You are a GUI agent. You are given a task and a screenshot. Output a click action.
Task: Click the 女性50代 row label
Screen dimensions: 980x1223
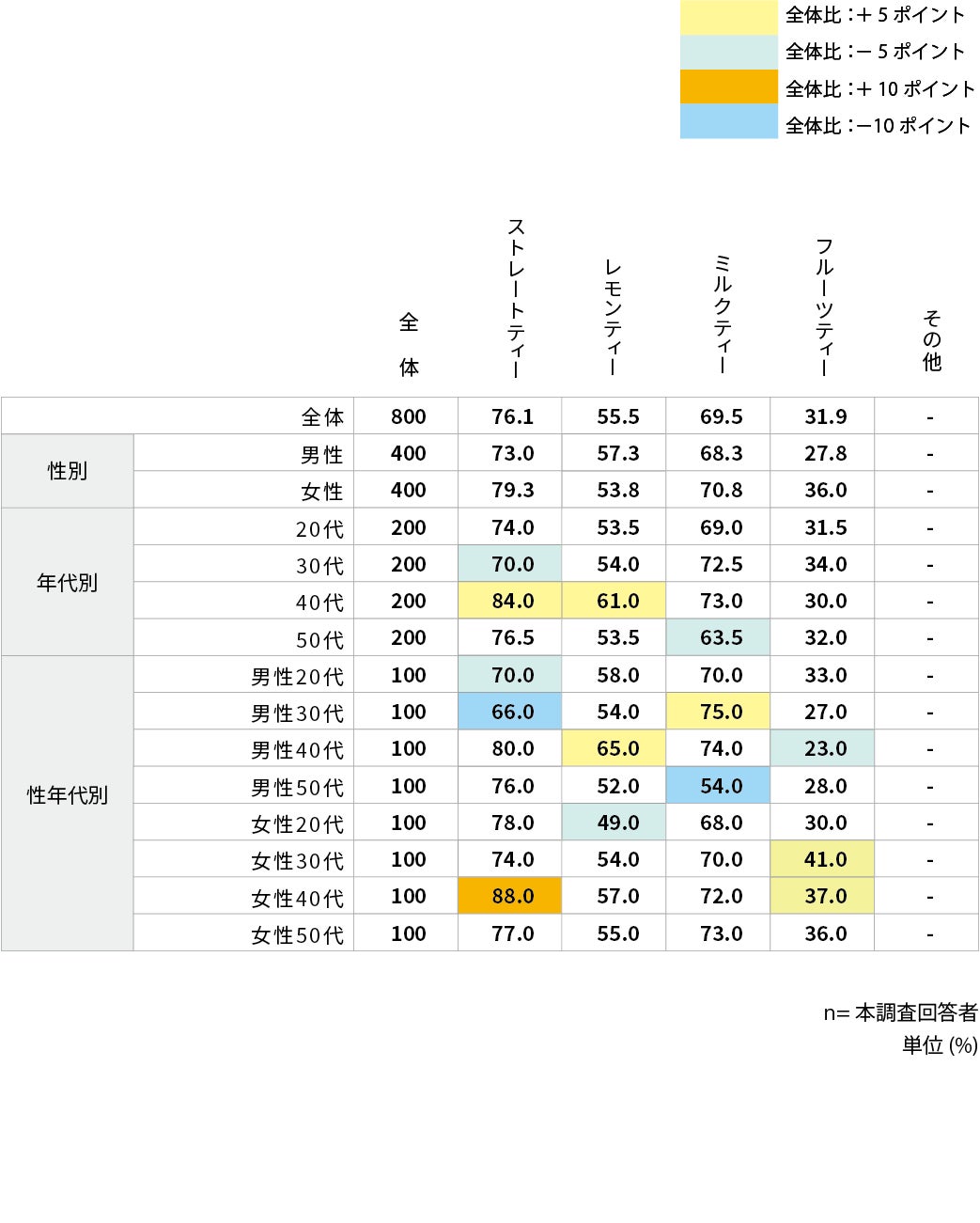[298, 934]
